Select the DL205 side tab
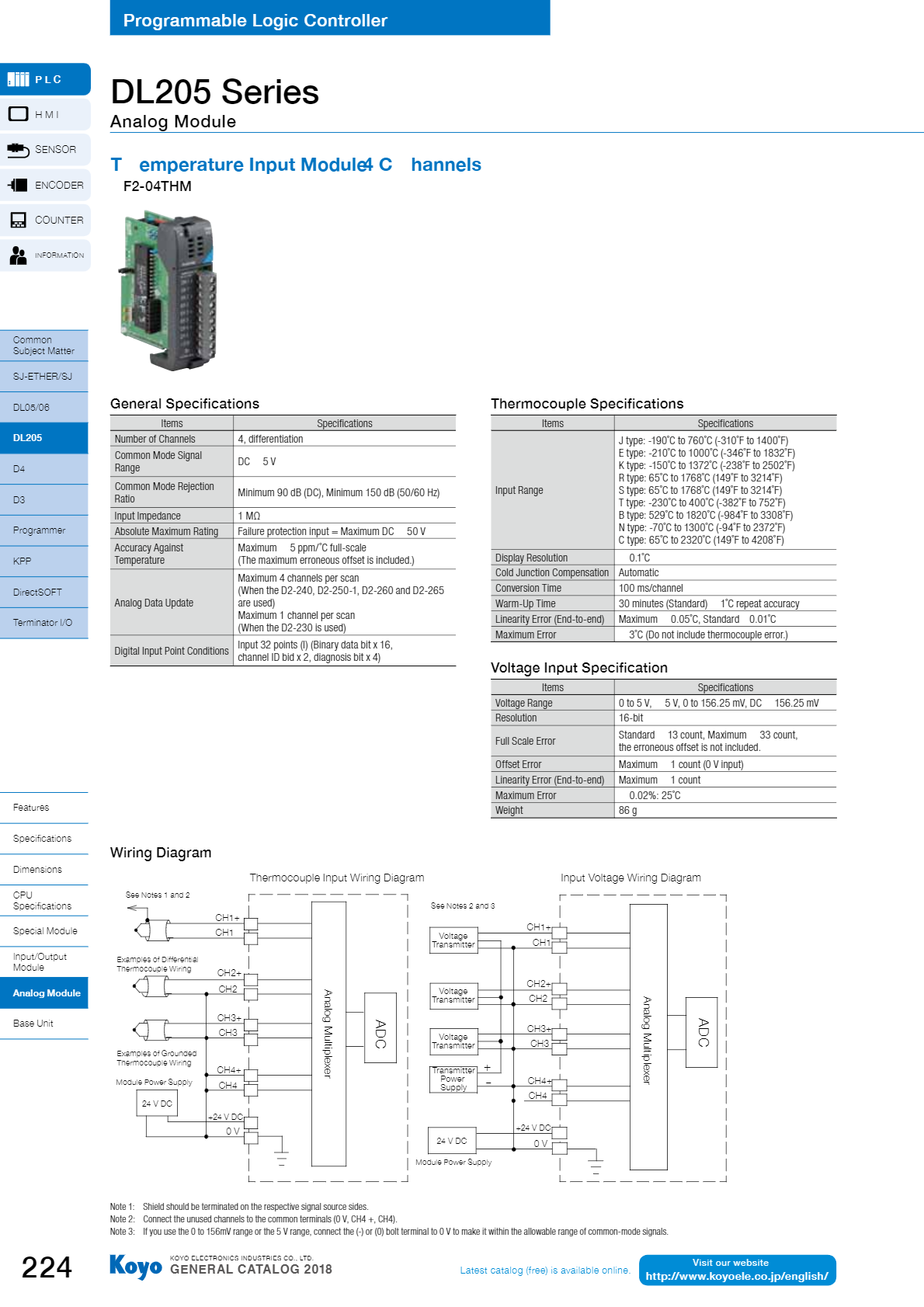The height and width of the screenshot is (1307, 924). tap(44, 438)
